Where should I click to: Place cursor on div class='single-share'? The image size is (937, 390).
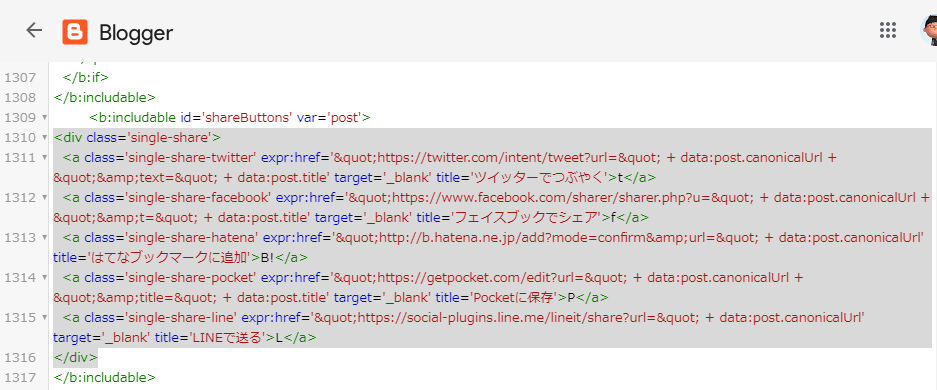pyautogui.click(x=137, y=138)
